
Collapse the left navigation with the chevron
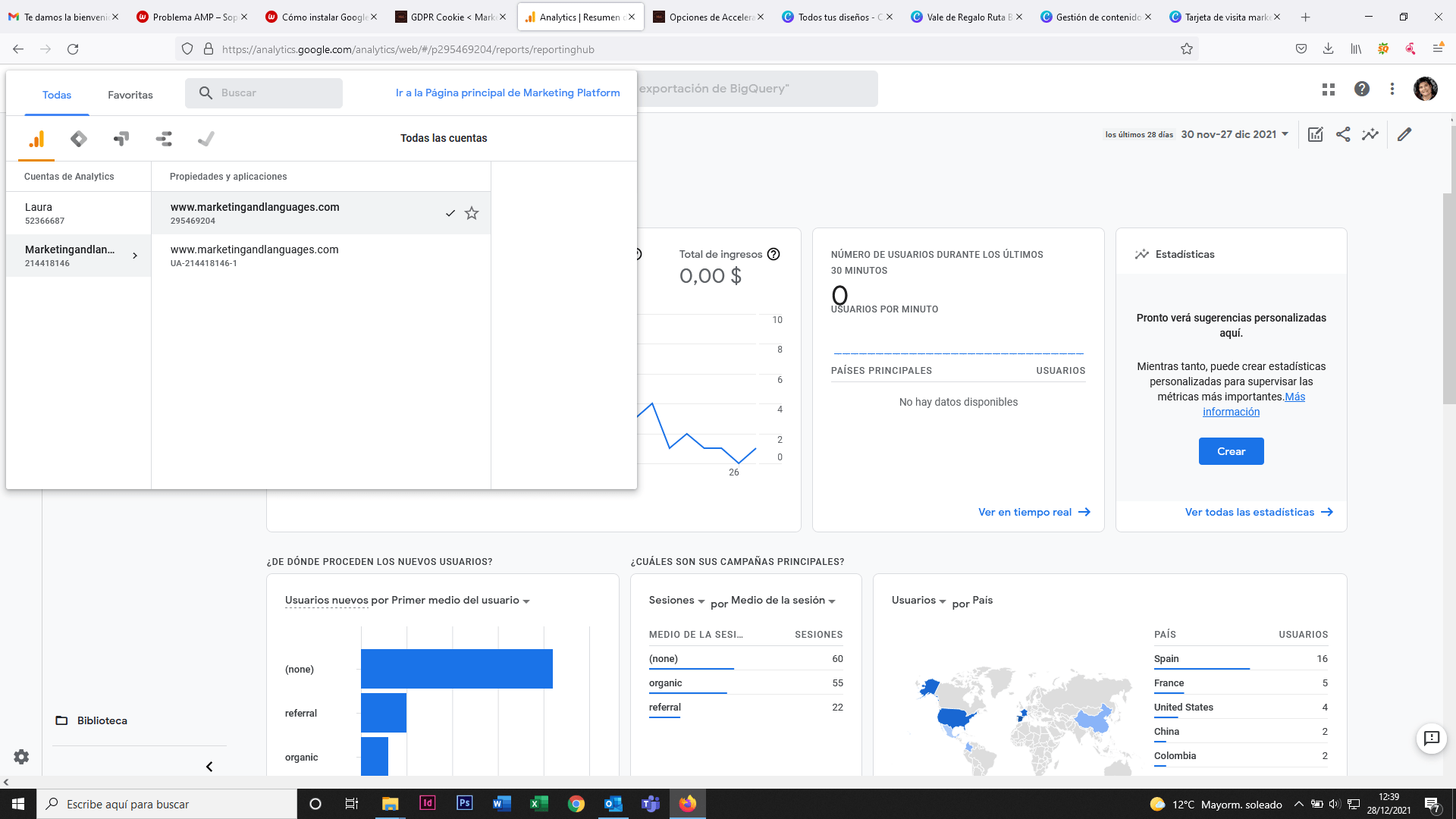pos(209,767)
